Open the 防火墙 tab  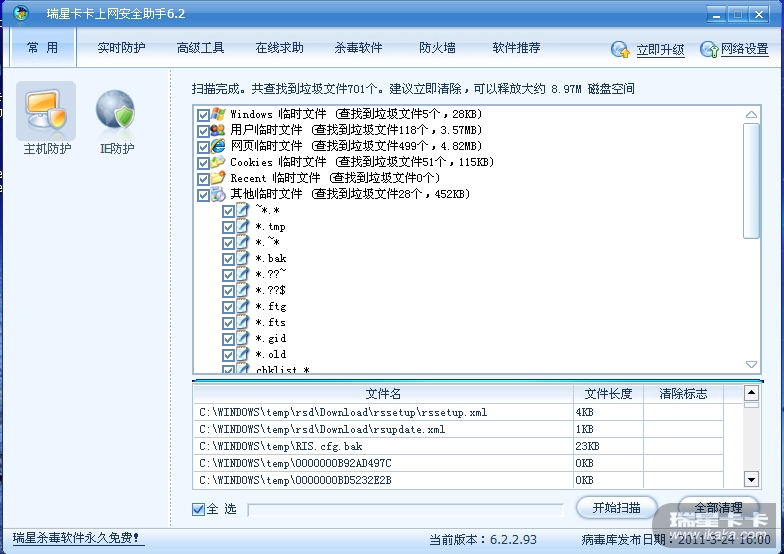point(438,48)
